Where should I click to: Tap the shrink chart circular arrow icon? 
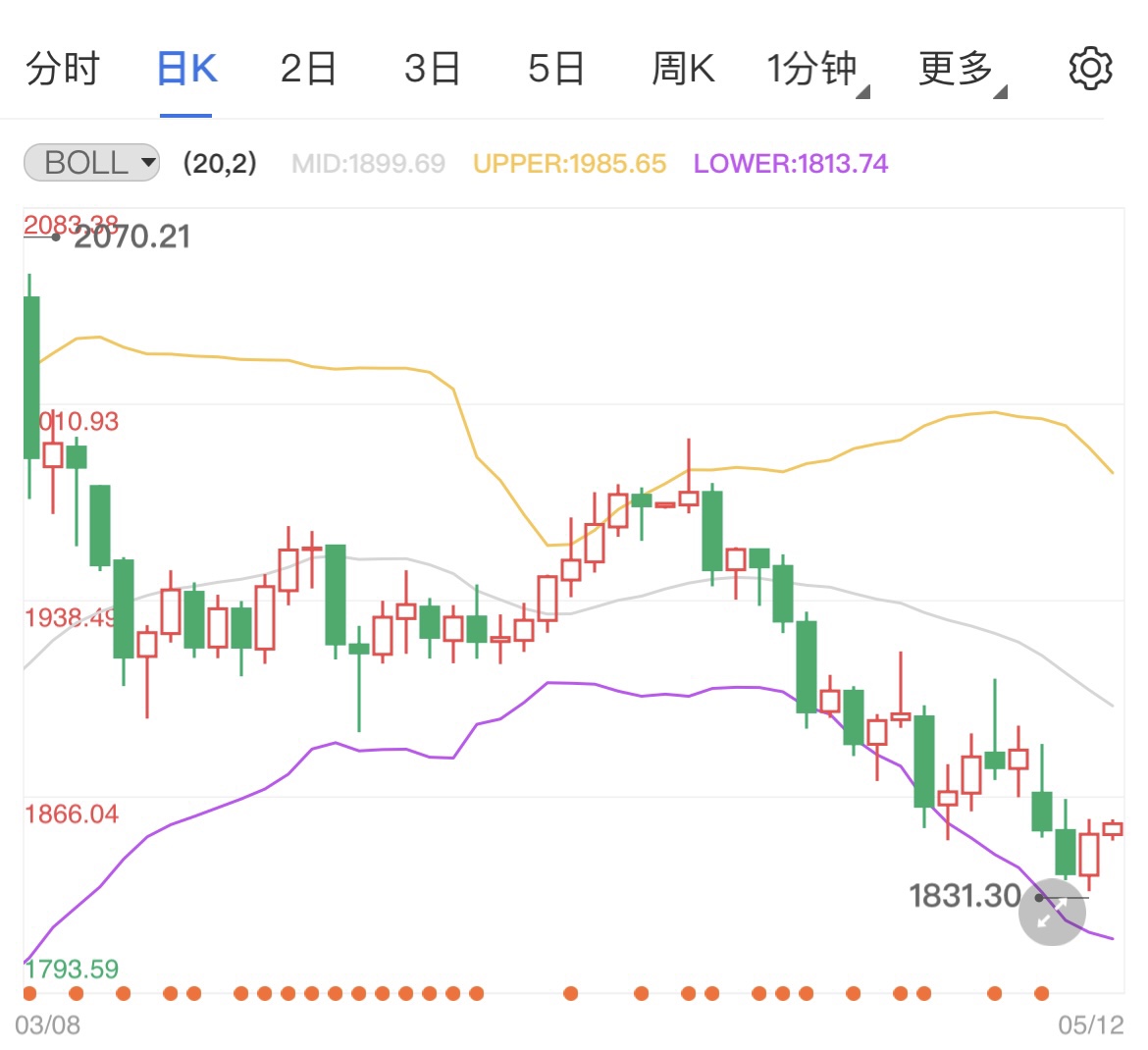tap(1051, 913)
